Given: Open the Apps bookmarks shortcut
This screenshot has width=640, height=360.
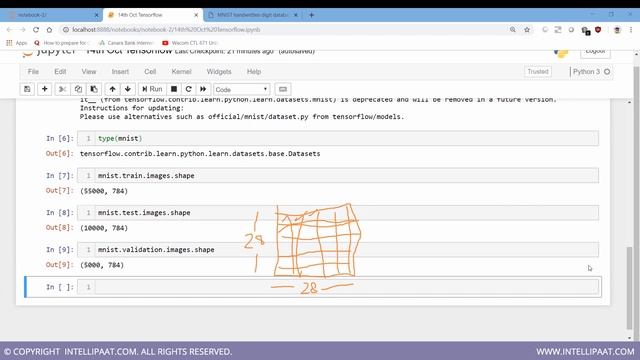Looking at the screenshot, I should click(17, 43).
